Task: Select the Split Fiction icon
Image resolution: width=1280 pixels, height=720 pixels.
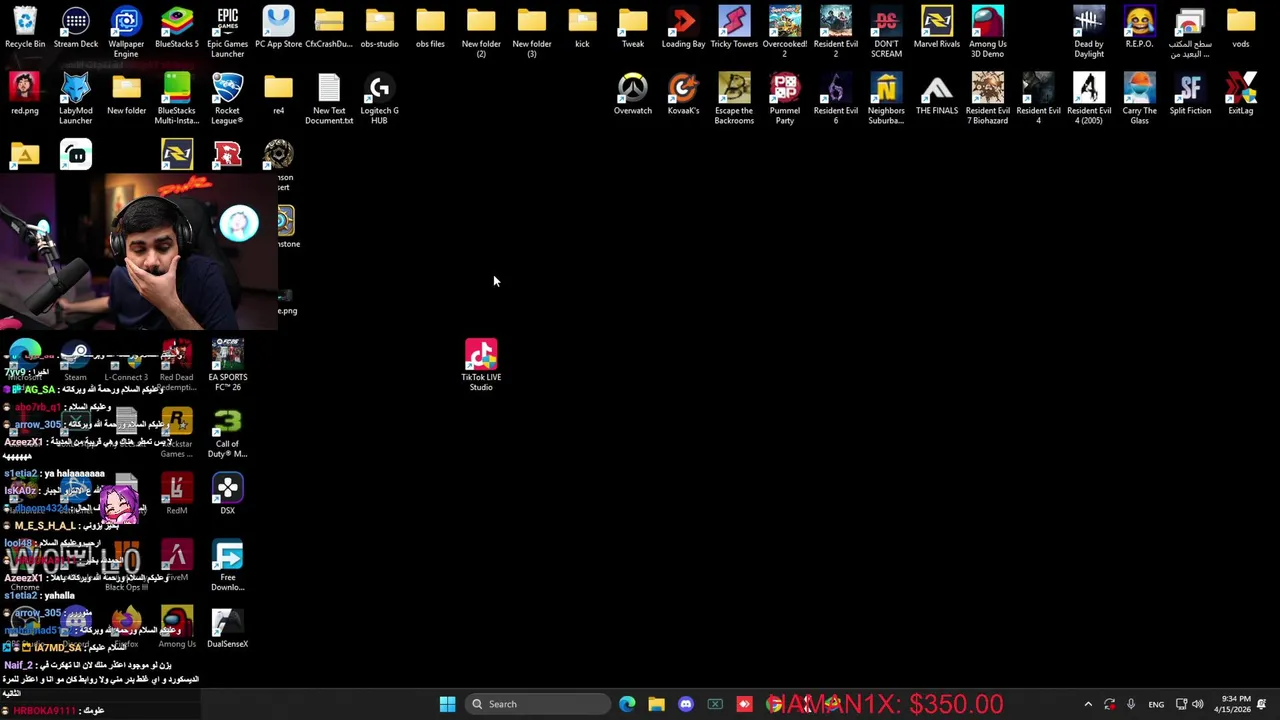Action: click(1190, 94)
